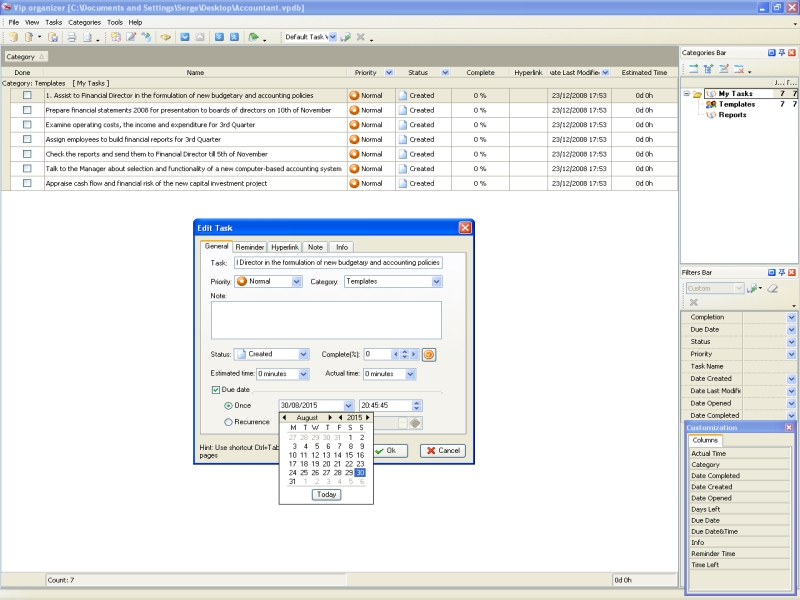800x600 pixels.
Task: Go to previous year in calendar
Action: 340,417
